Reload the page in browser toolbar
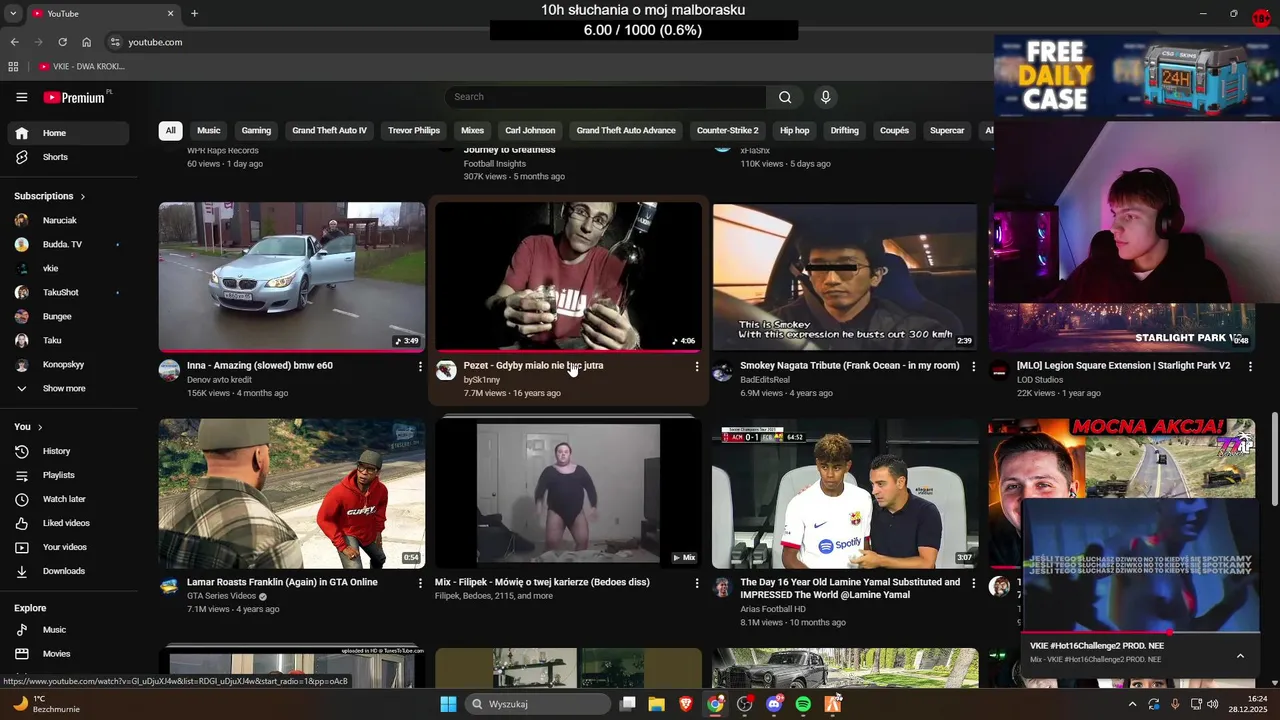Screen dimensions: 1280x720 62,42
